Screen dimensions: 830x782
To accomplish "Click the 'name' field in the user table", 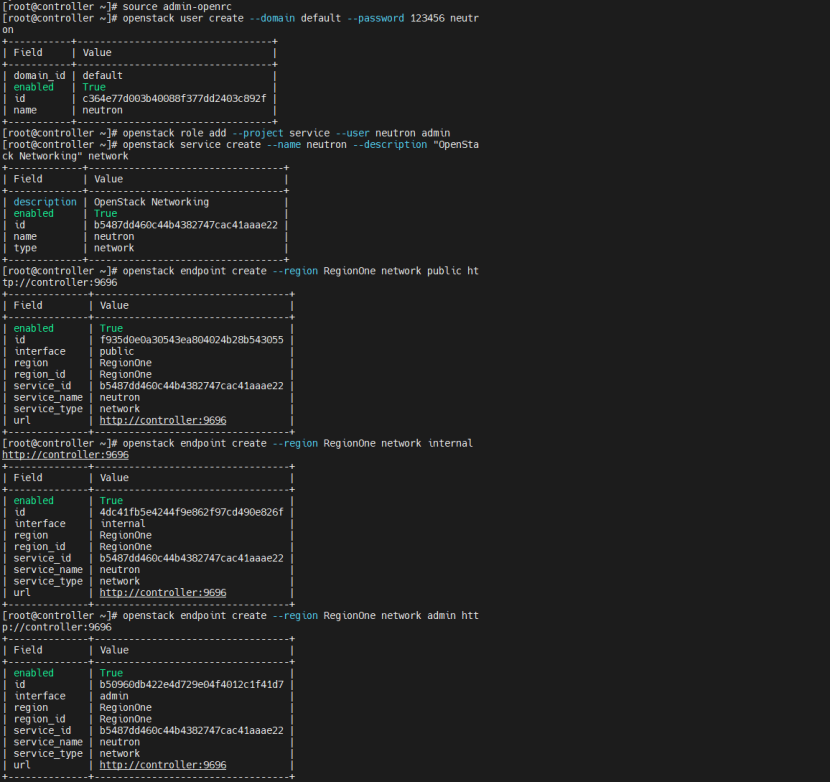I will [x=25, y=110].
